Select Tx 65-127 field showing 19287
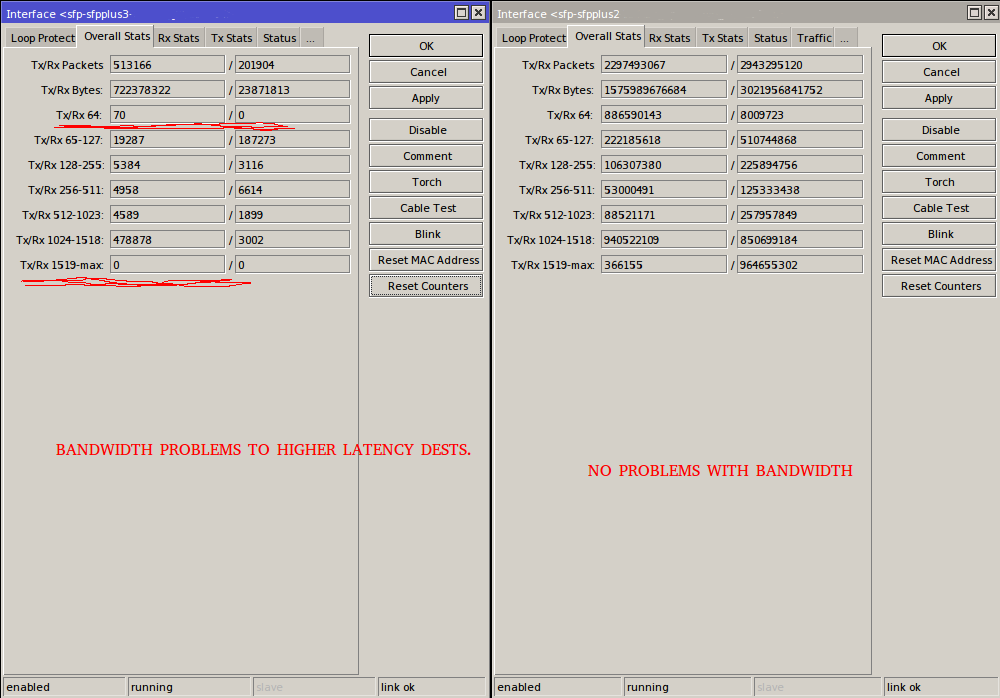The image size is (1000, 698). tap(167, 139)
